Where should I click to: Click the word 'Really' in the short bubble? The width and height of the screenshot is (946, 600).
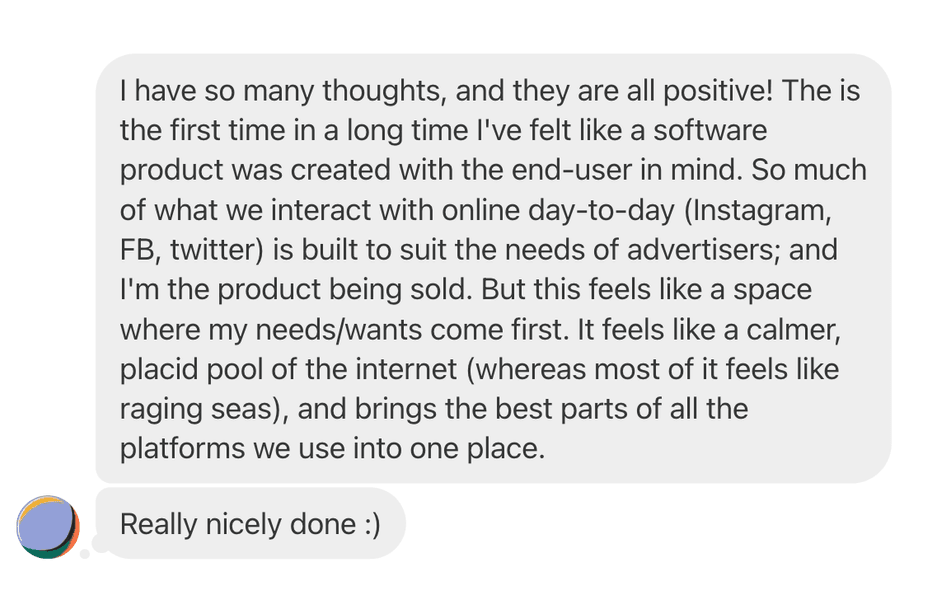point(159,524)
